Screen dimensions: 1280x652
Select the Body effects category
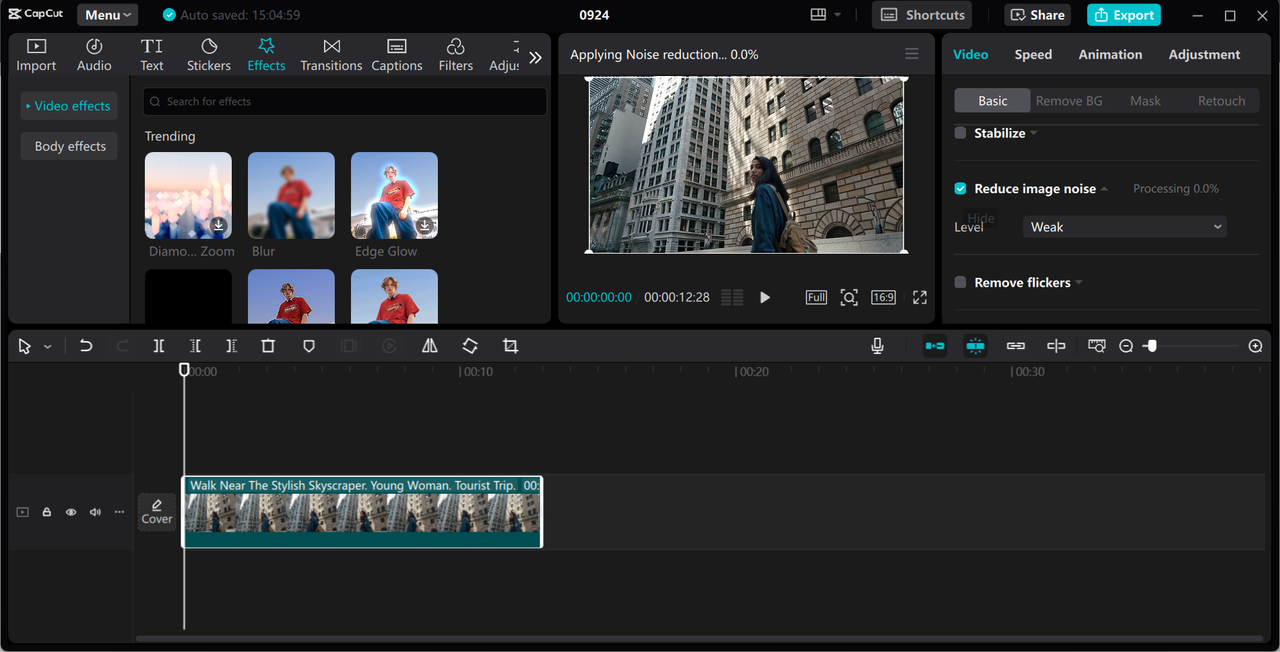click(70, 146)
